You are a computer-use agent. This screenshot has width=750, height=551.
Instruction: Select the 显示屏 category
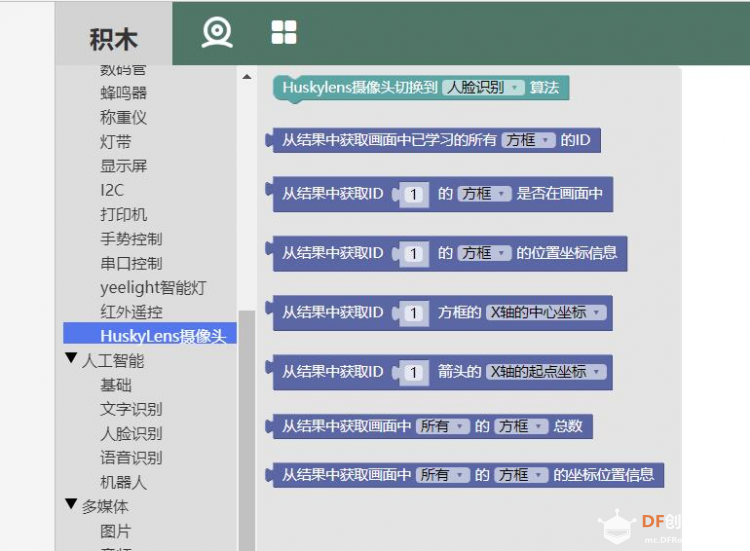click(123, 166)
